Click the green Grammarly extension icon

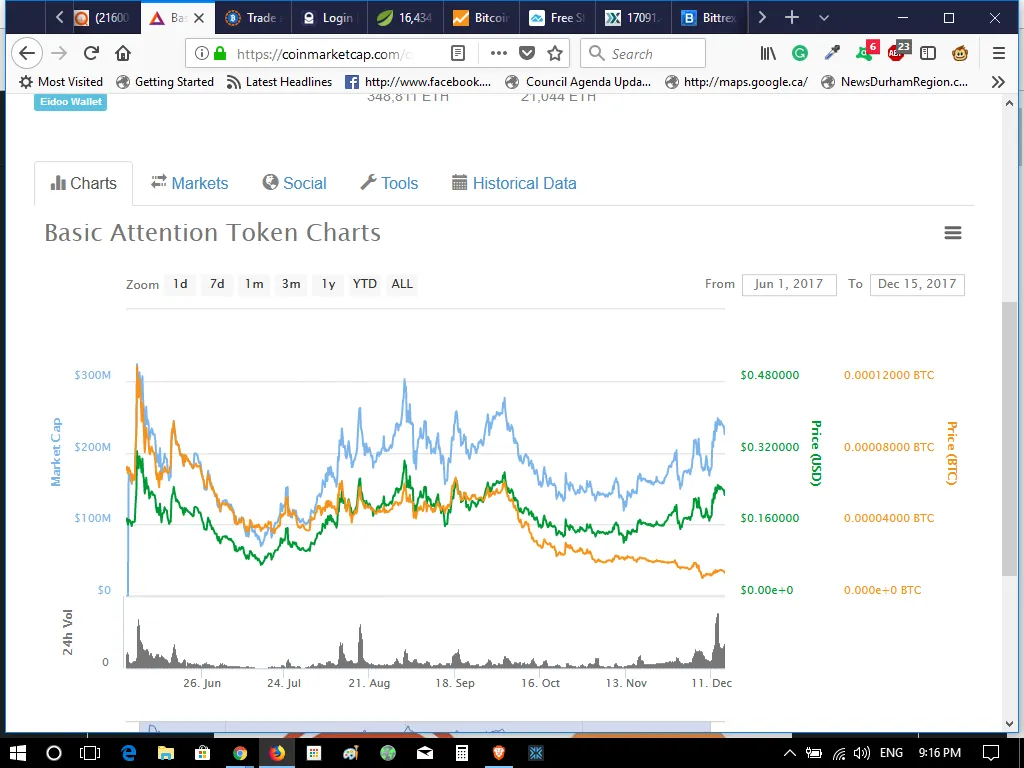tap(799, 53)
